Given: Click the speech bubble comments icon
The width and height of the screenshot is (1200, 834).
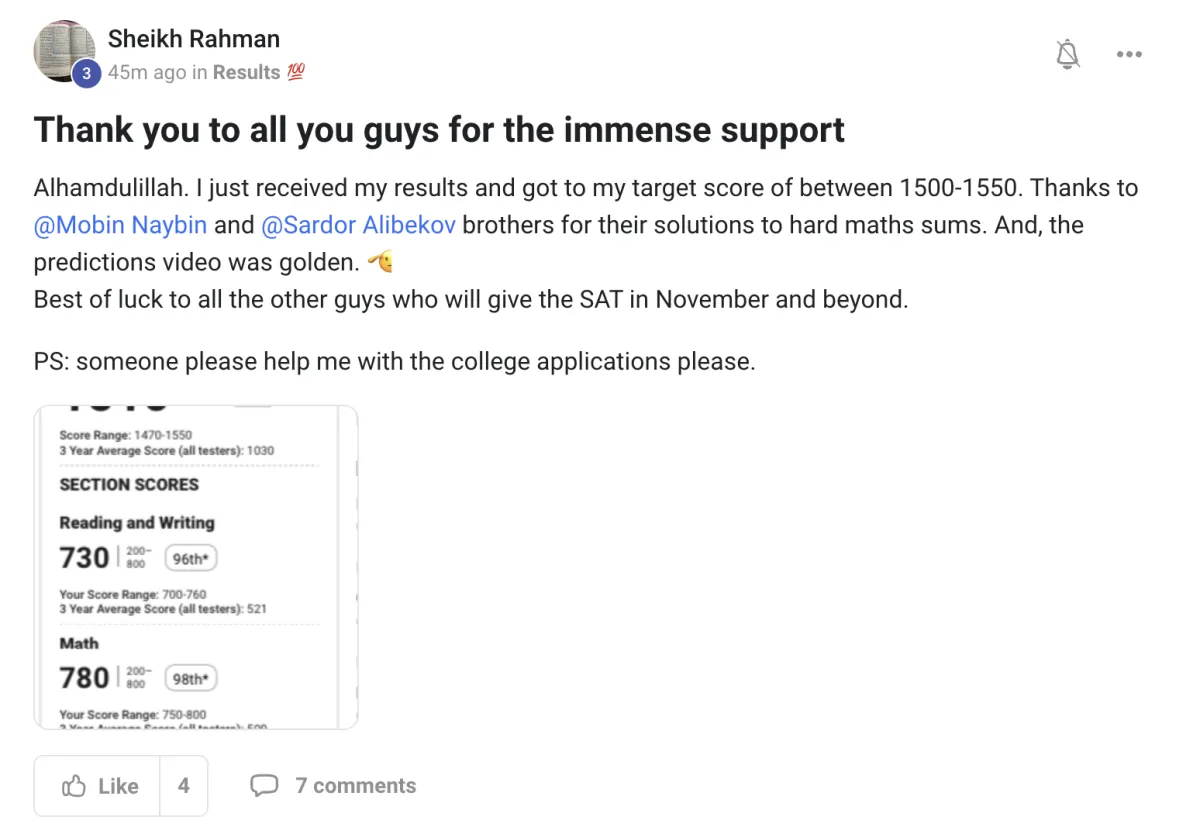Looking at the screenshot, I should coord(264,786).
